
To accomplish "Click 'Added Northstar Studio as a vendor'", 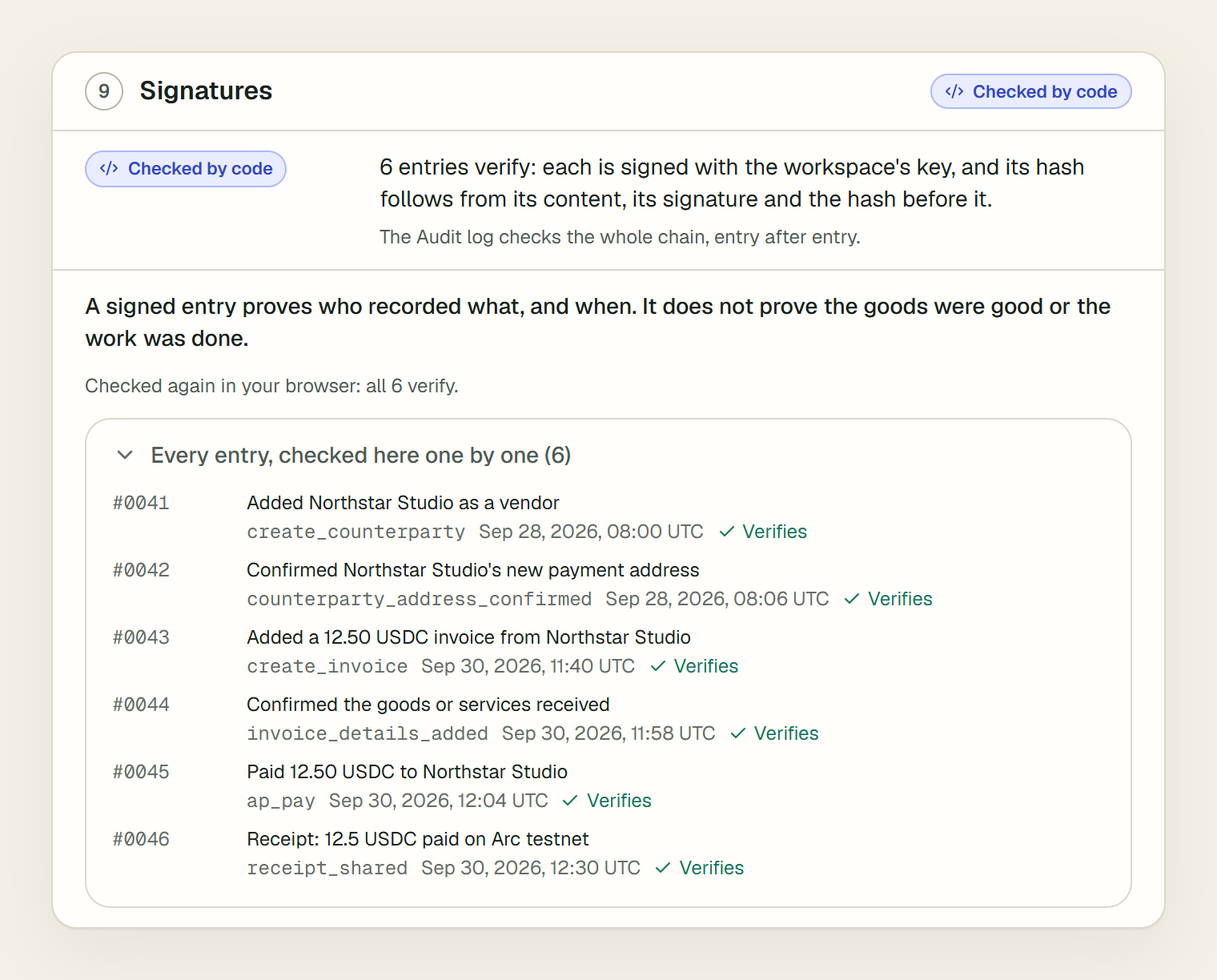I will point(403,503).
